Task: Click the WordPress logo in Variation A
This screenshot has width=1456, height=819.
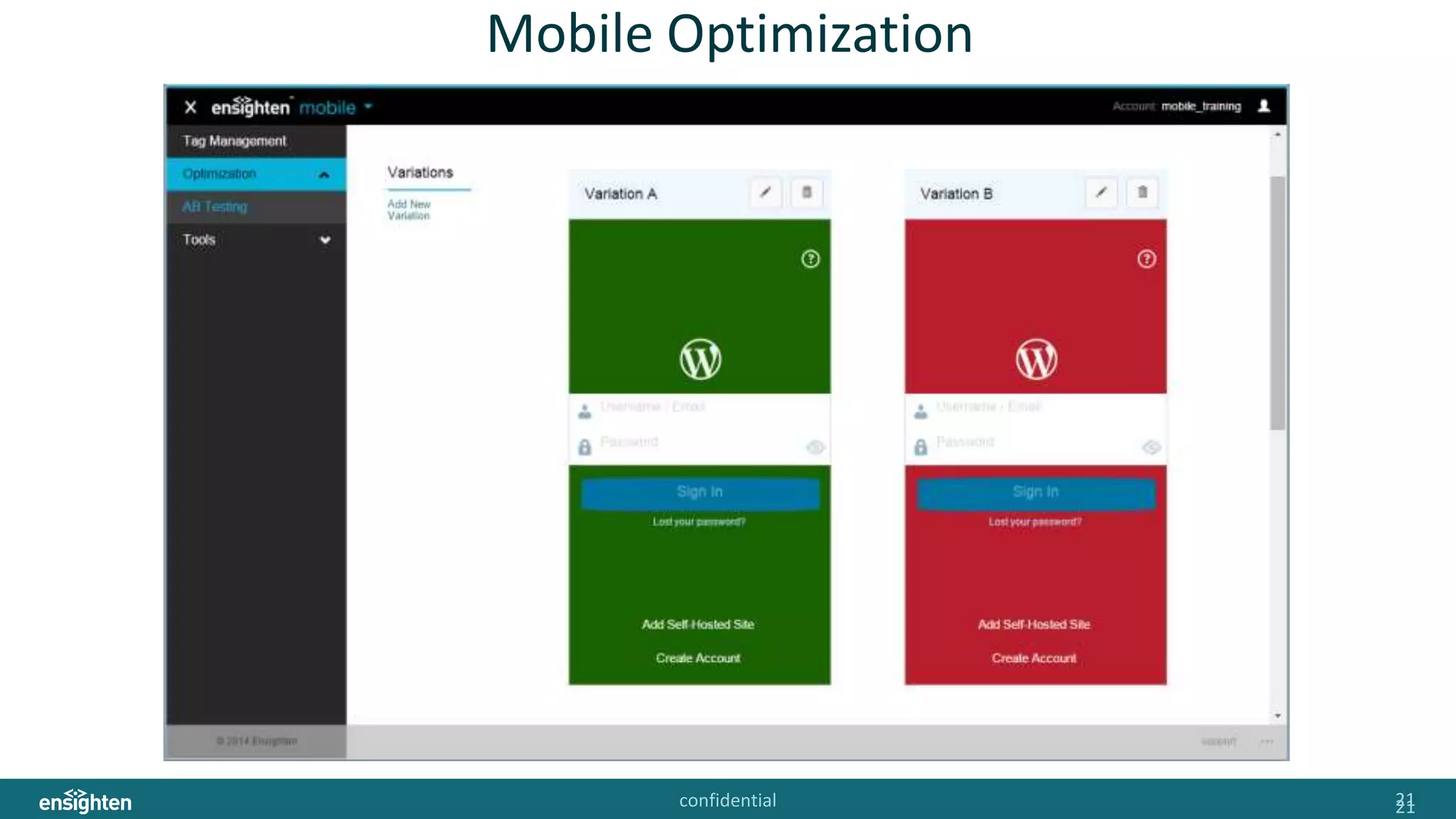Action: pyautogui.click(x=700, y=359)
